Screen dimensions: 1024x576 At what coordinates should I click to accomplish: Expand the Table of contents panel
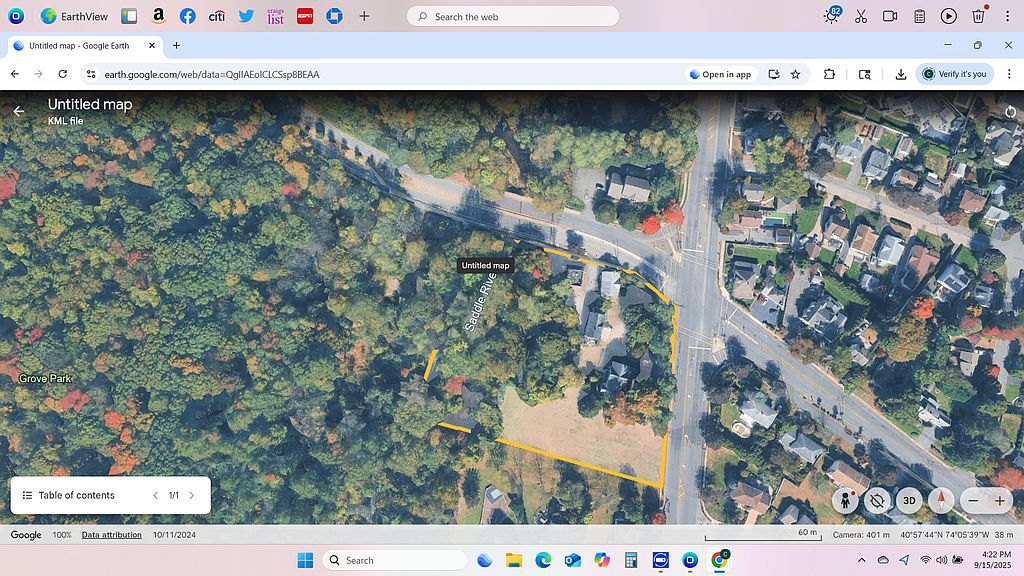point(68,495)
